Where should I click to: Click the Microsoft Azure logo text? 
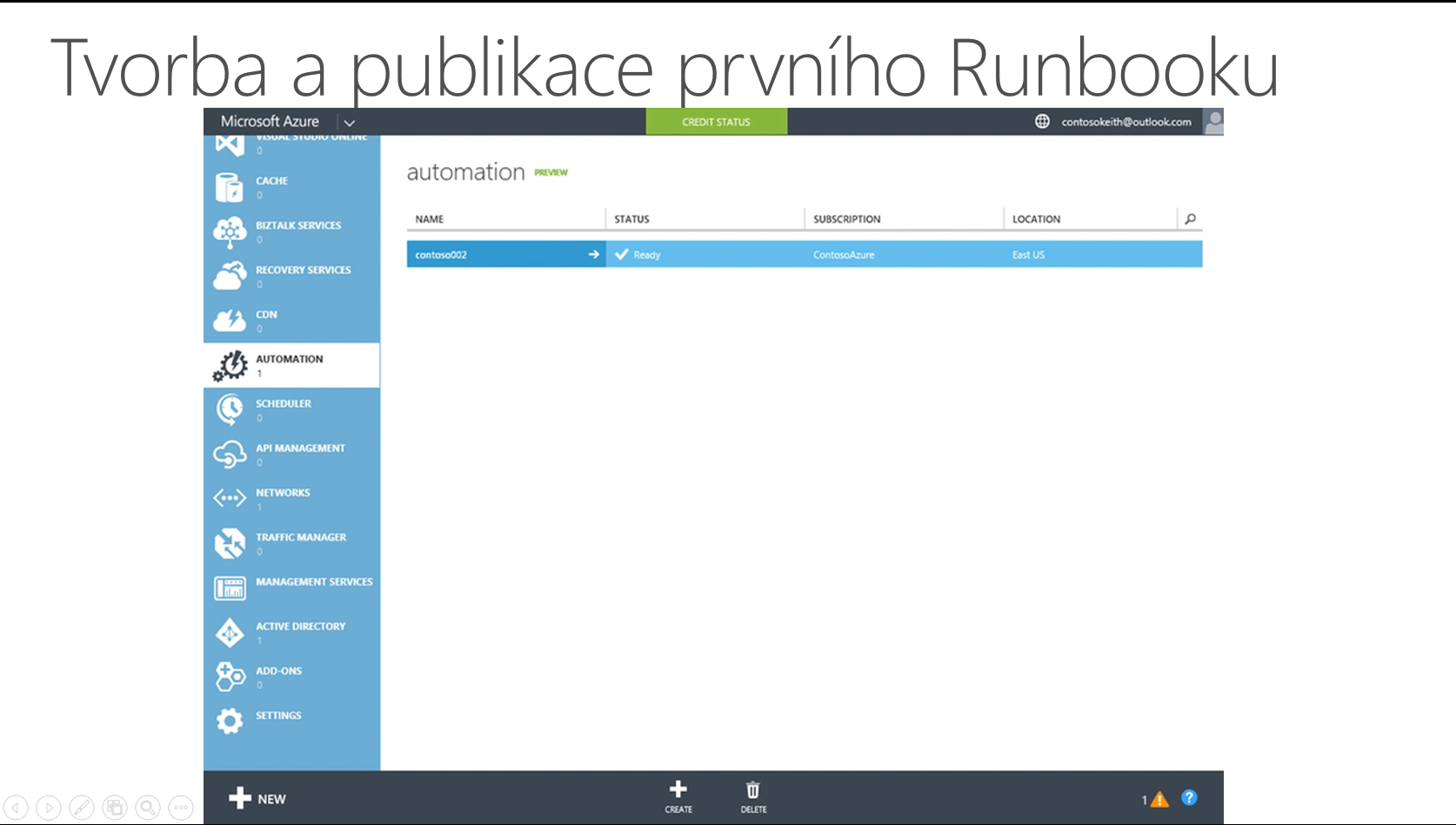click(x=270, y=122)
